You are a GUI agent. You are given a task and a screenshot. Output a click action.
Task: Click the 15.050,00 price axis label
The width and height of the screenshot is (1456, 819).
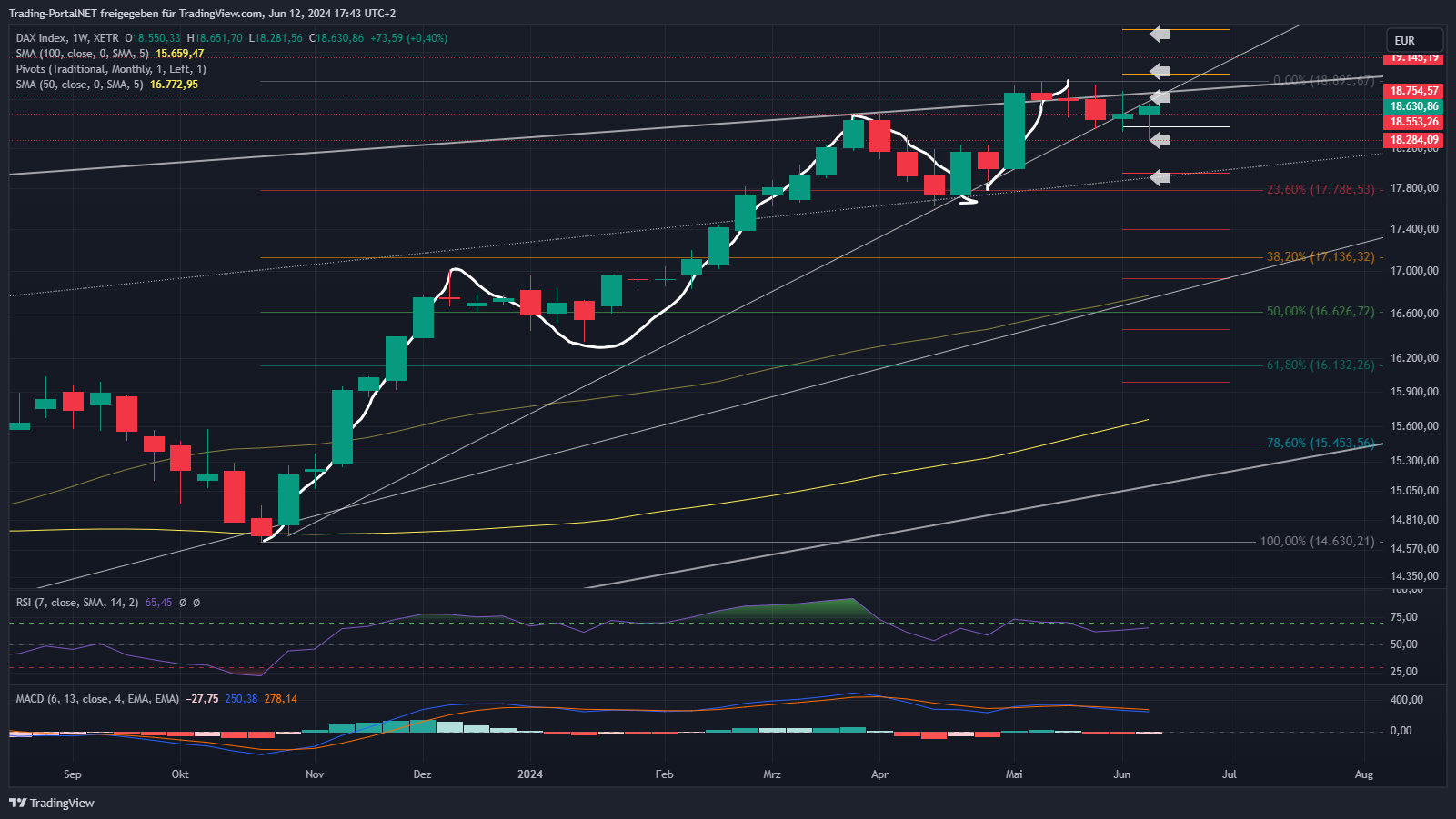(x=1414, y=491)
